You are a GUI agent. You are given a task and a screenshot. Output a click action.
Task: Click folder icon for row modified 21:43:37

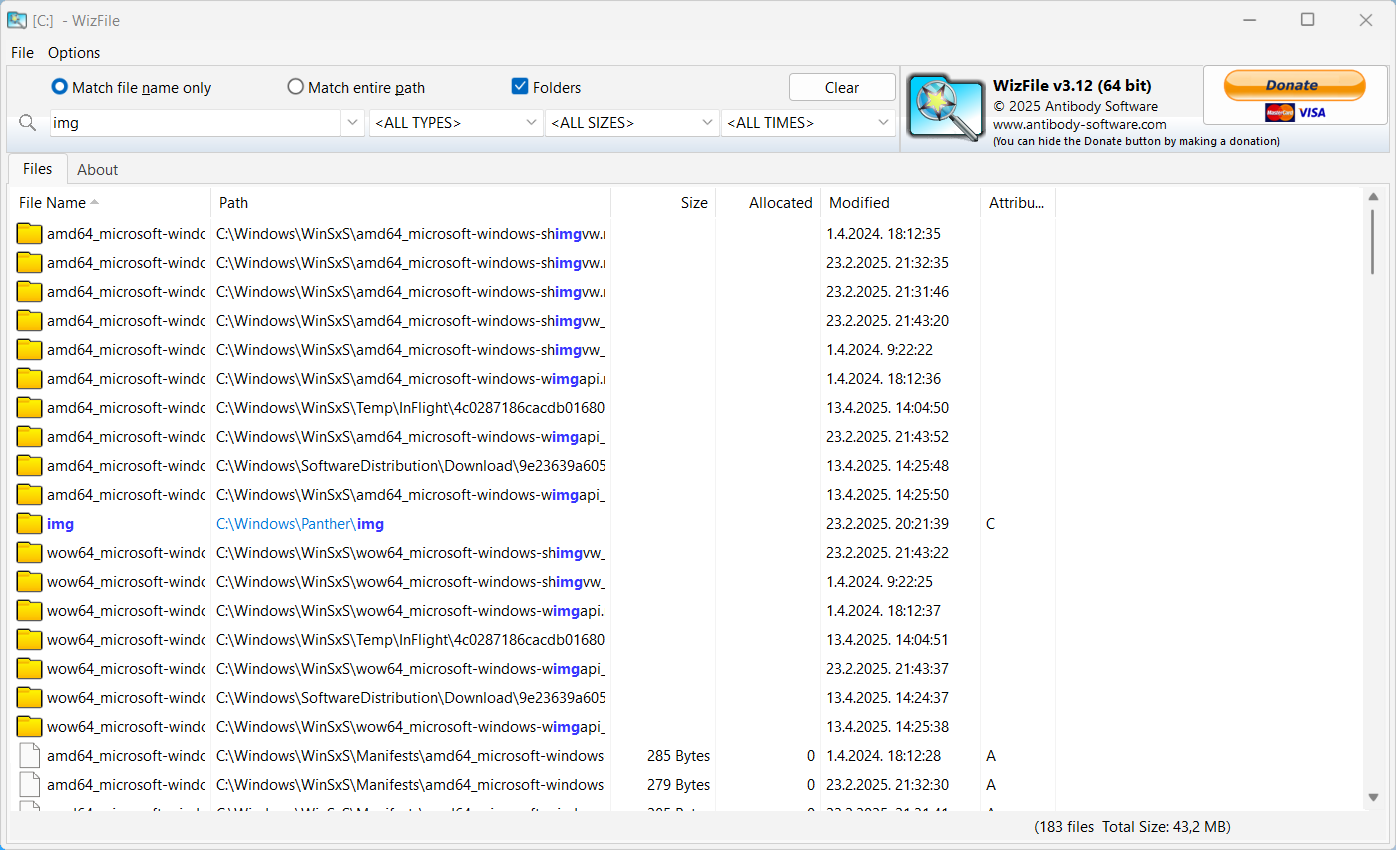[30, 669]
